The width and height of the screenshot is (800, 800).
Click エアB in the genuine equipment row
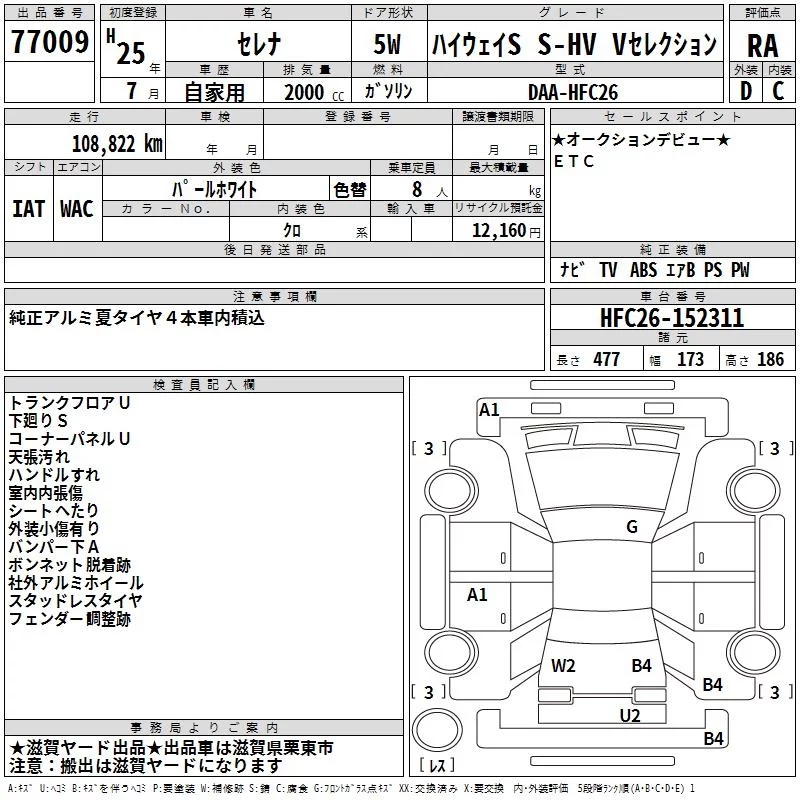(681, 270)
